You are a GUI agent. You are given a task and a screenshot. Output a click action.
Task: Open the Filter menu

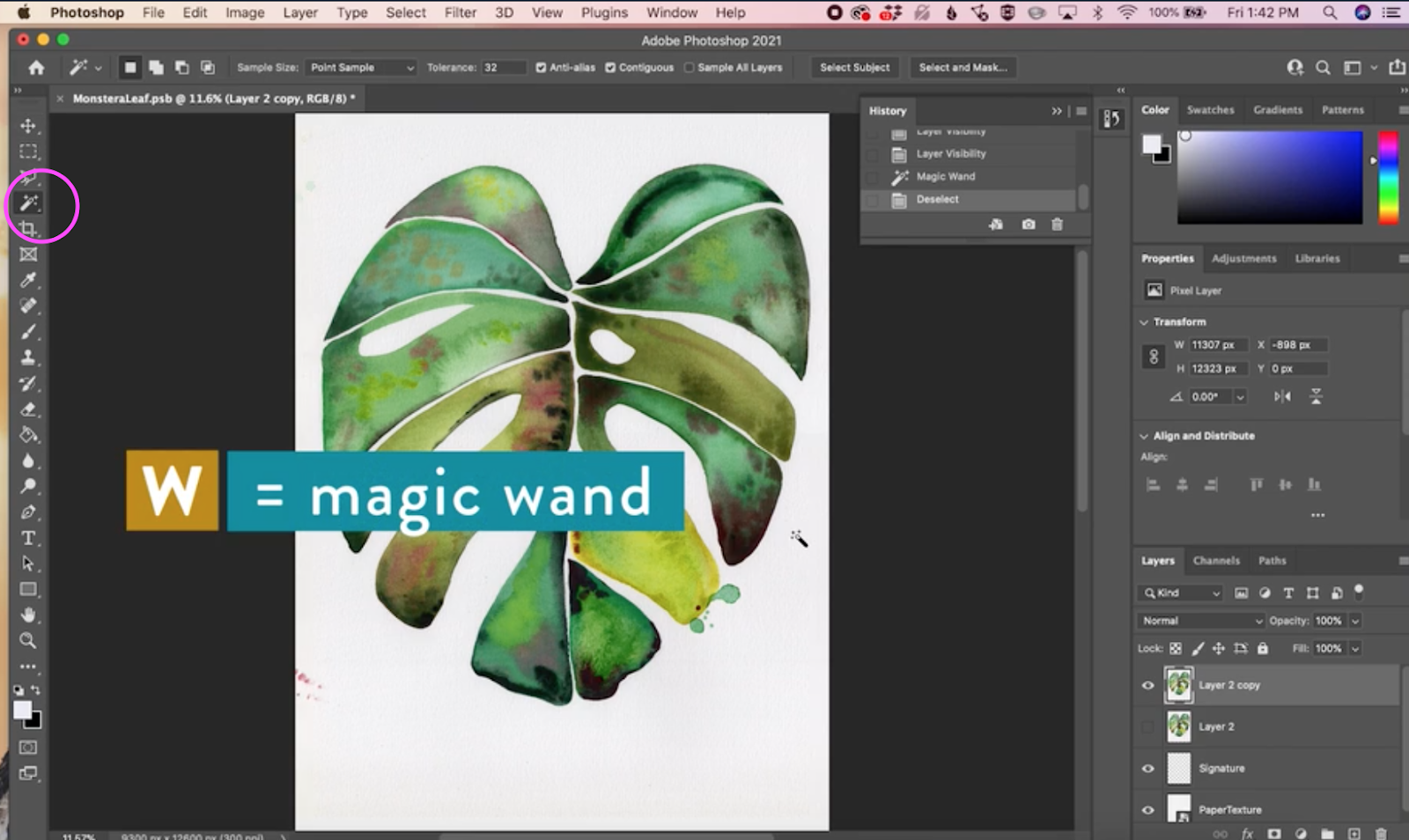[x=459, y=12]
